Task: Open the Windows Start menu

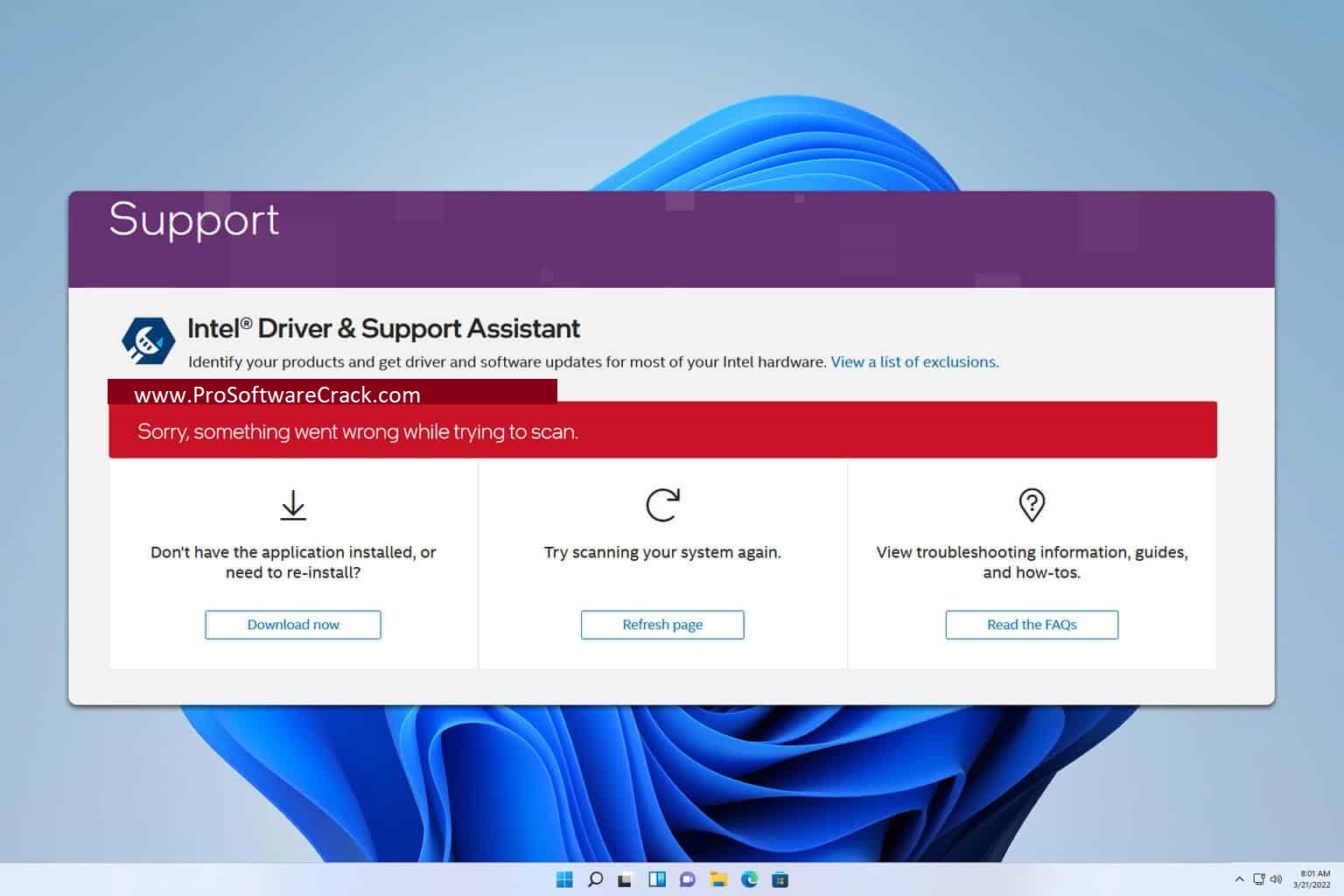Action: (564, 879)
